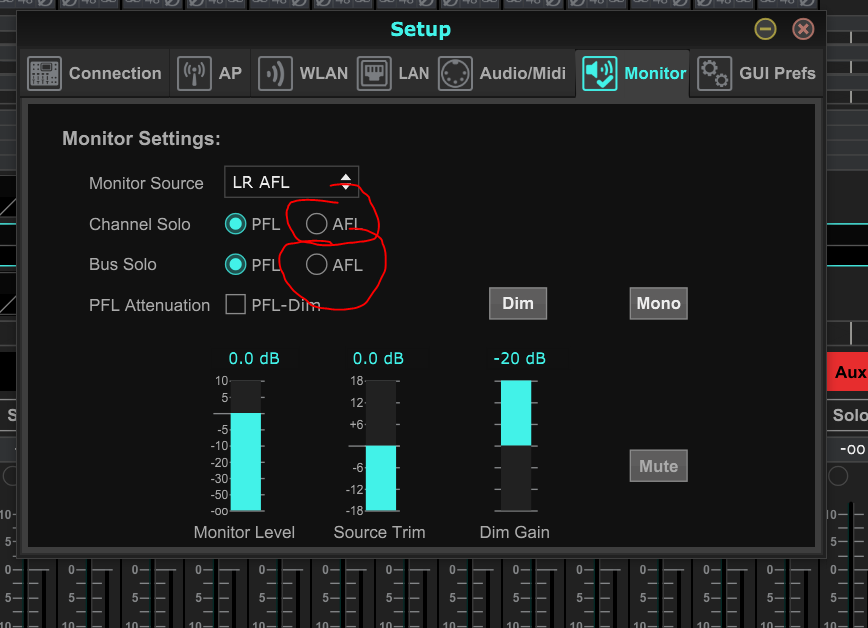Click the -oo level readout in mixer
This screenshot has height=628, width=868.
(849, 449)
